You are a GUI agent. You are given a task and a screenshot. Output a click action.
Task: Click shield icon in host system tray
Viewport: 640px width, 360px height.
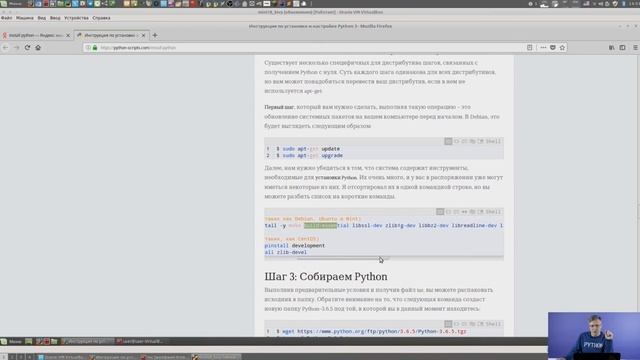615,4
